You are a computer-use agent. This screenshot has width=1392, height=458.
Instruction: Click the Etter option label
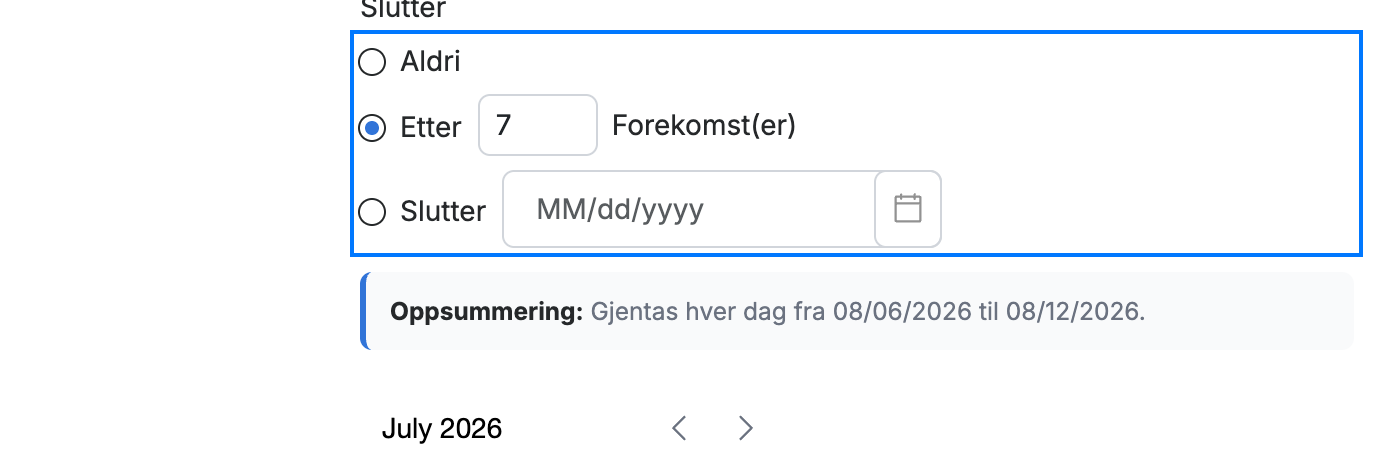pyautogui.click(x=431, y=128)
